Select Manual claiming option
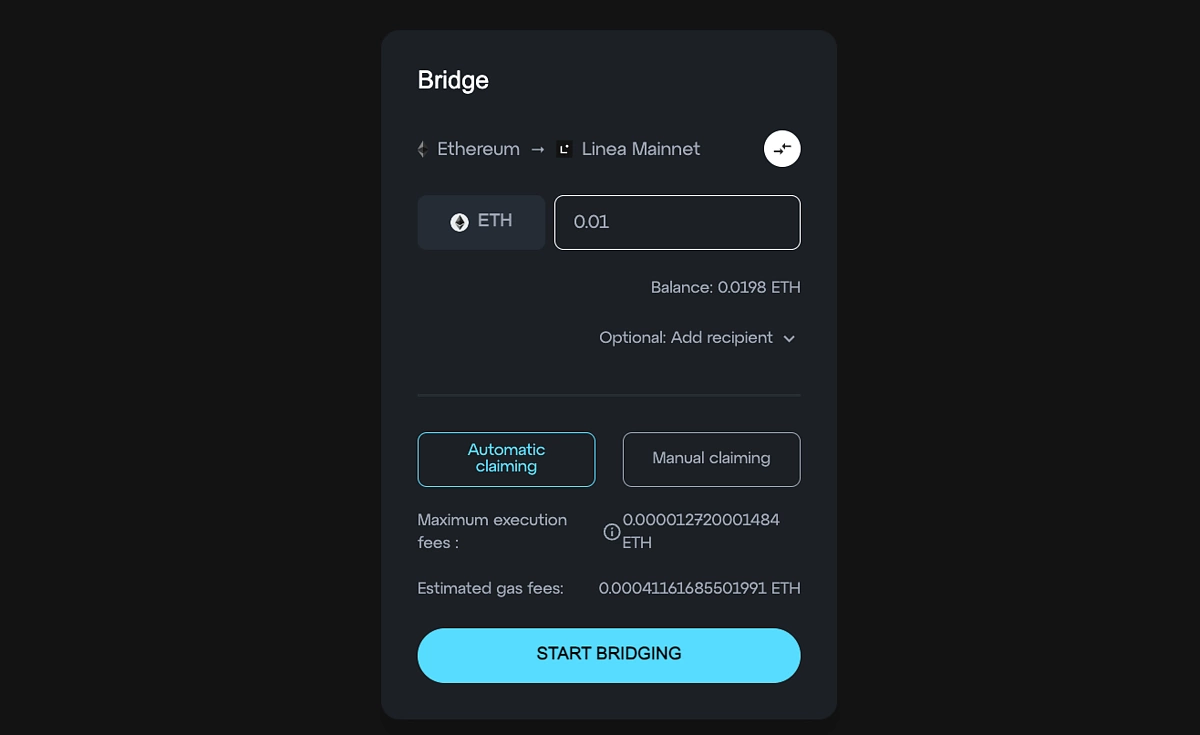The image size is (1200, 735). pos(711,459)
